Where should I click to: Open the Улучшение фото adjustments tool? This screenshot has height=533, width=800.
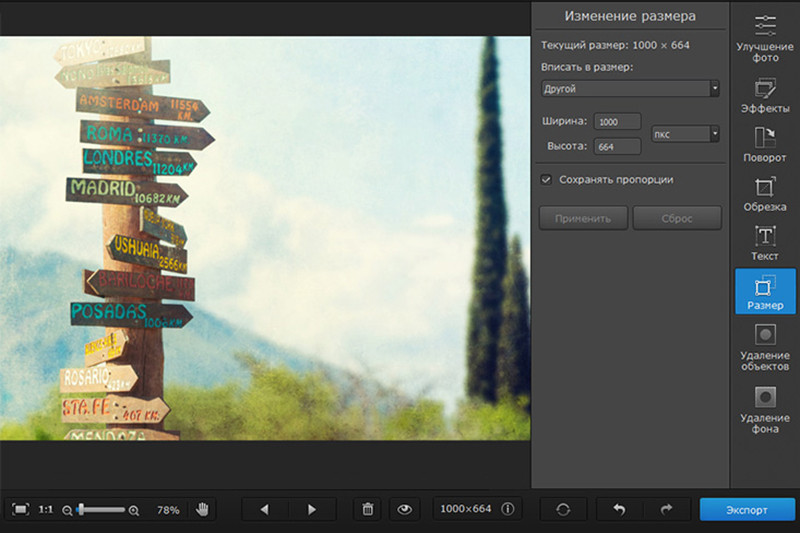765,39
